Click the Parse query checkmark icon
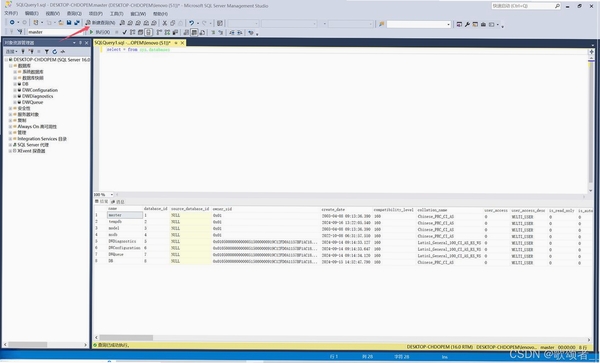Image resolution: width=600 pixels, height=363 pixels. (x=124, y=33)
